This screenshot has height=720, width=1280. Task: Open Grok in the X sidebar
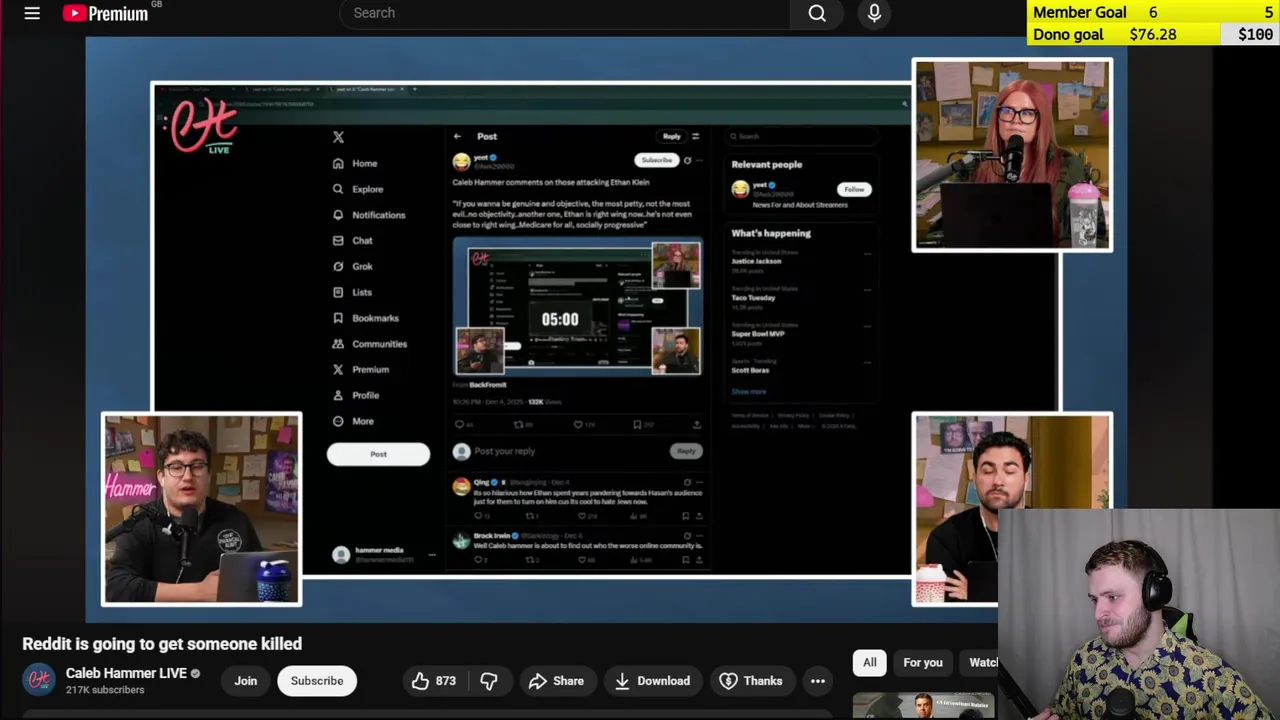coord(353,267)
